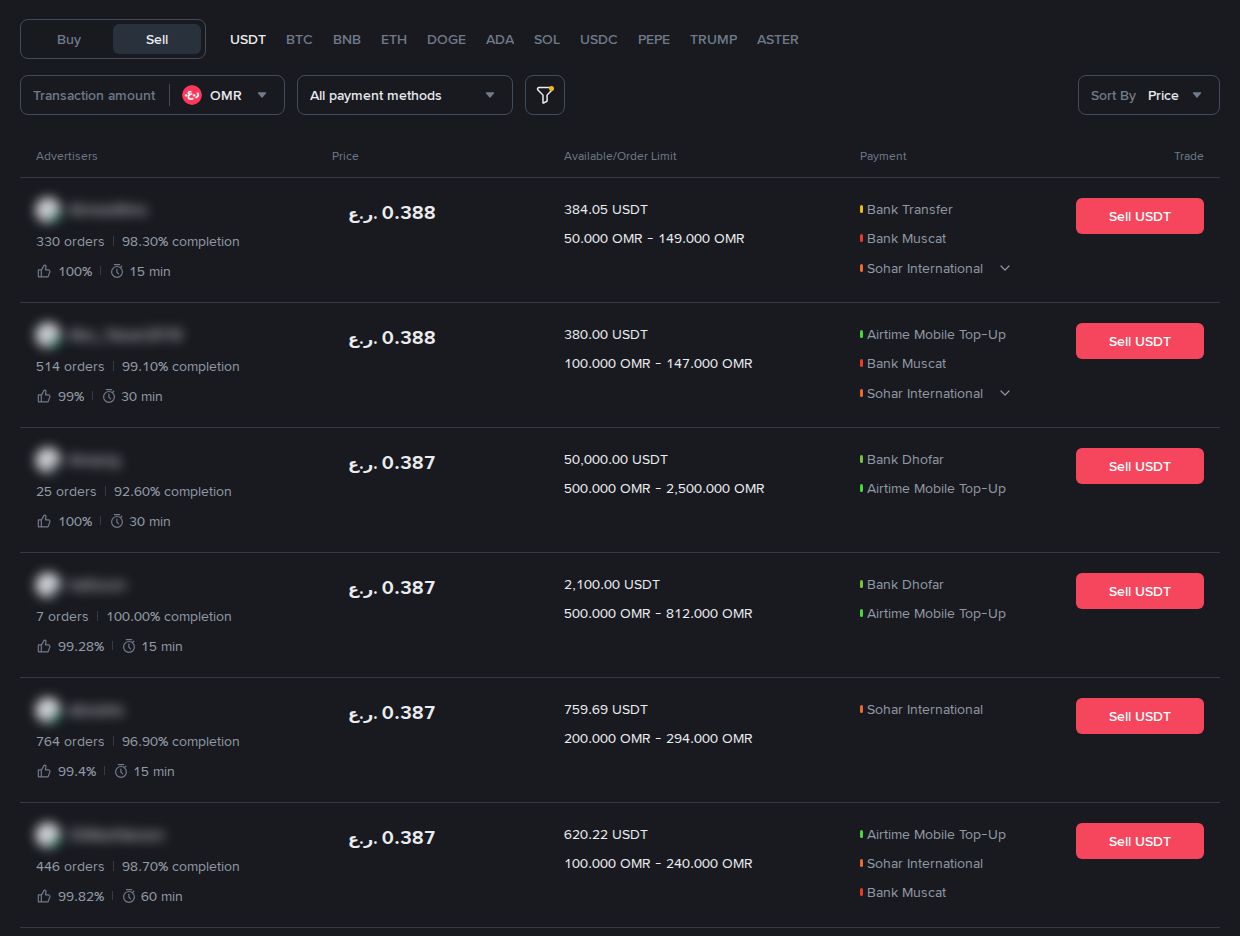Screen dimensions: 1240x936
Task: Select the SOL tab
Action: tap(547, 39)
